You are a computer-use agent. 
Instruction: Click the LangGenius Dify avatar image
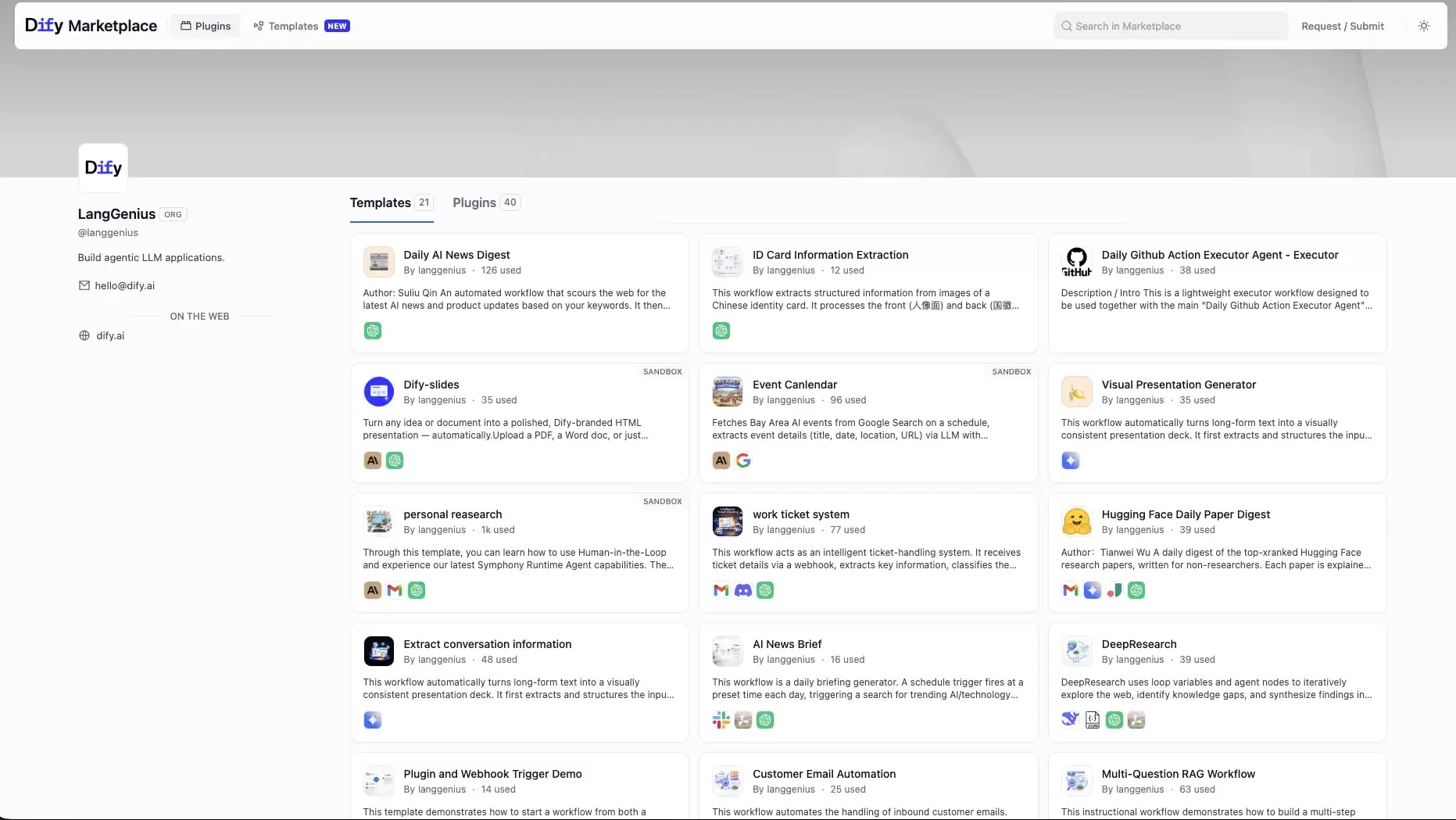point(103,167)
